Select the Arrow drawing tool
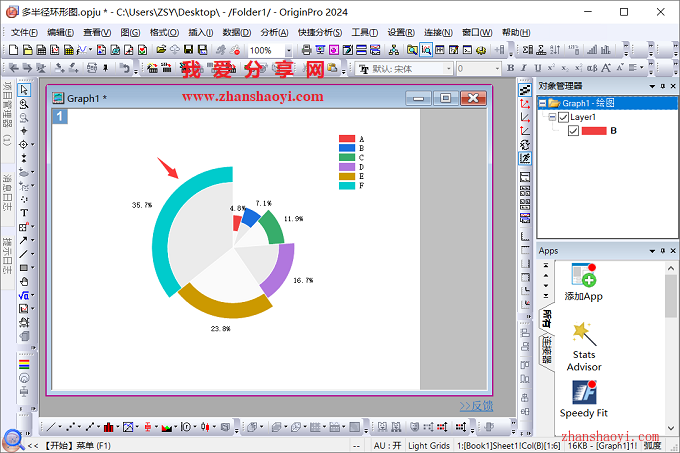 [23, 240]
